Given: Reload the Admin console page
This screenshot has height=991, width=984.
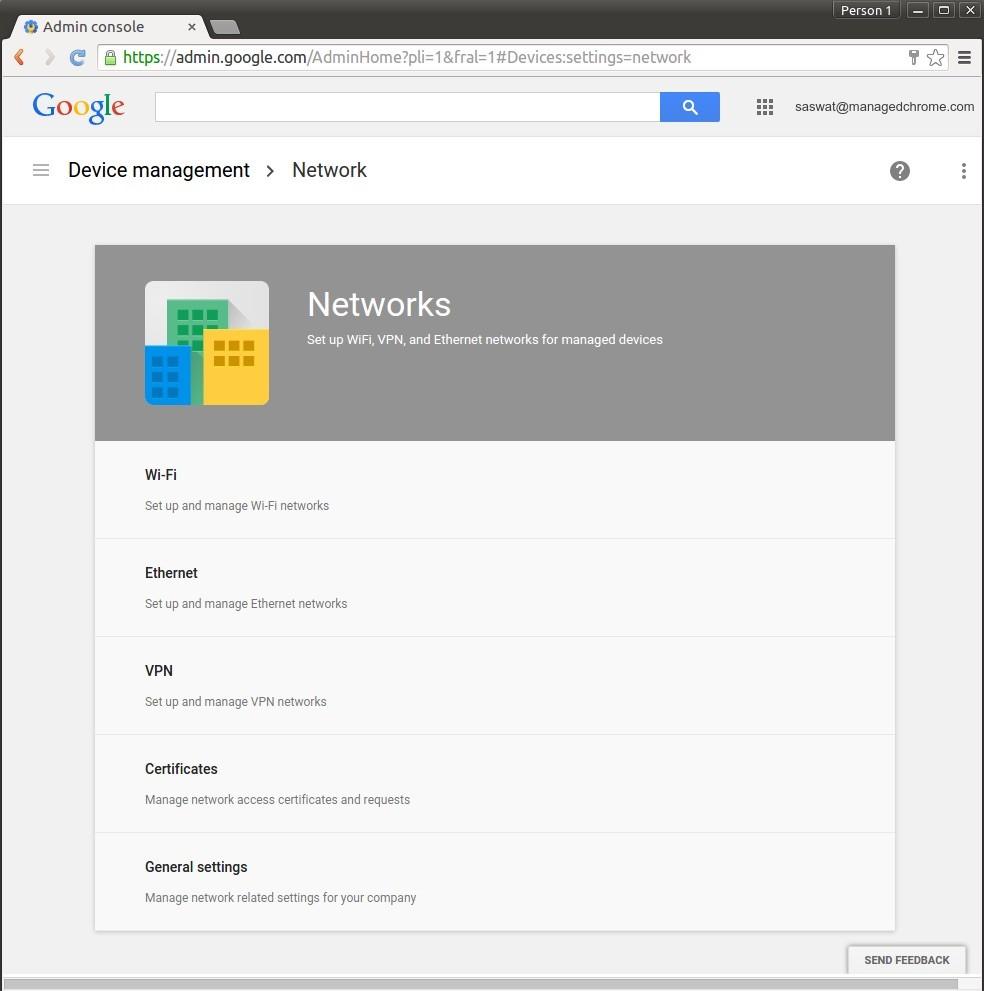Looking at the screenshot, I should pyautogui.click(x=77, y=58).
